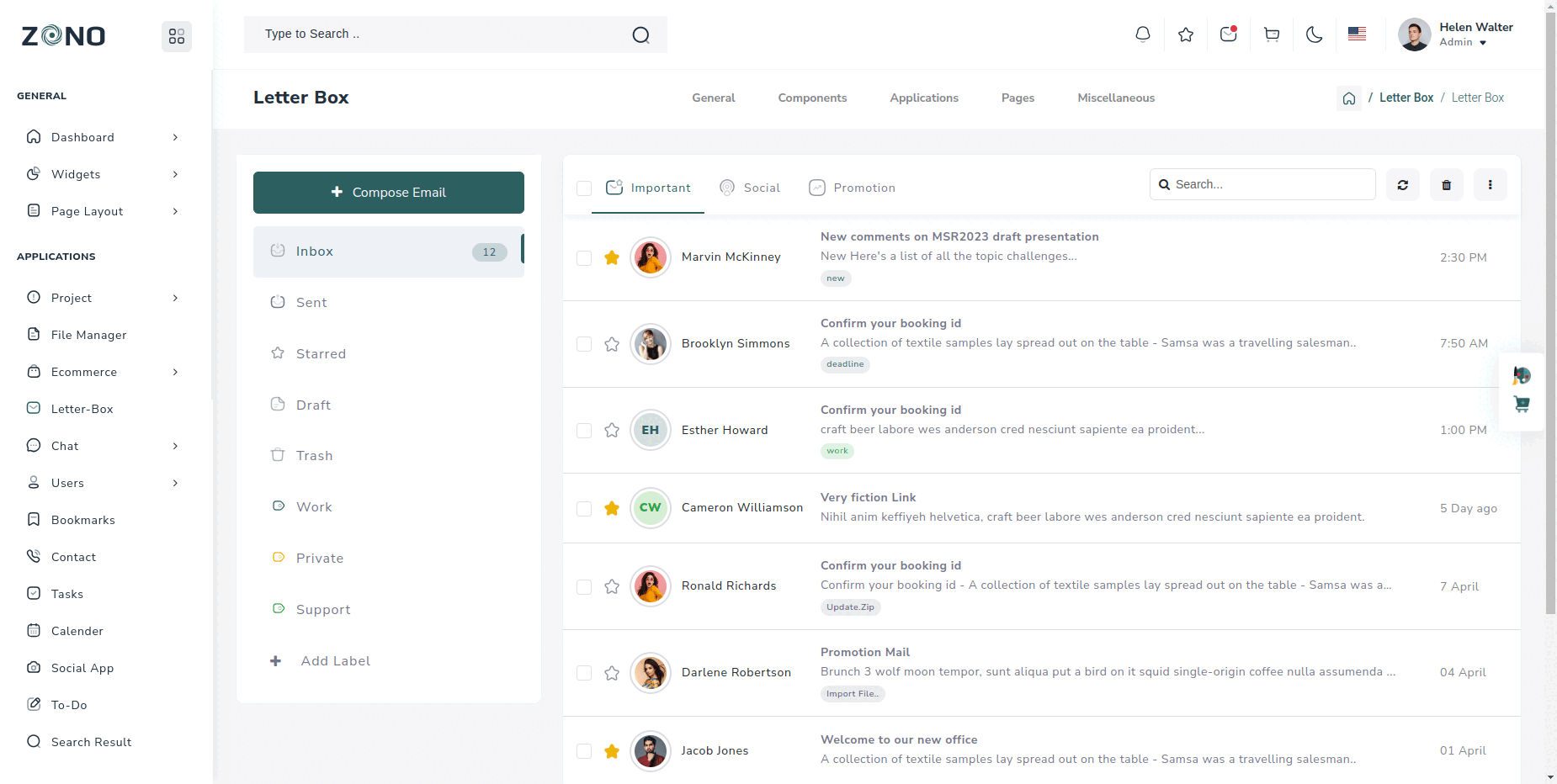This screenshot has width=1557, height=784.
Task: Switch to dark mode with moon icon
Action: click(x=1314, y=34)
